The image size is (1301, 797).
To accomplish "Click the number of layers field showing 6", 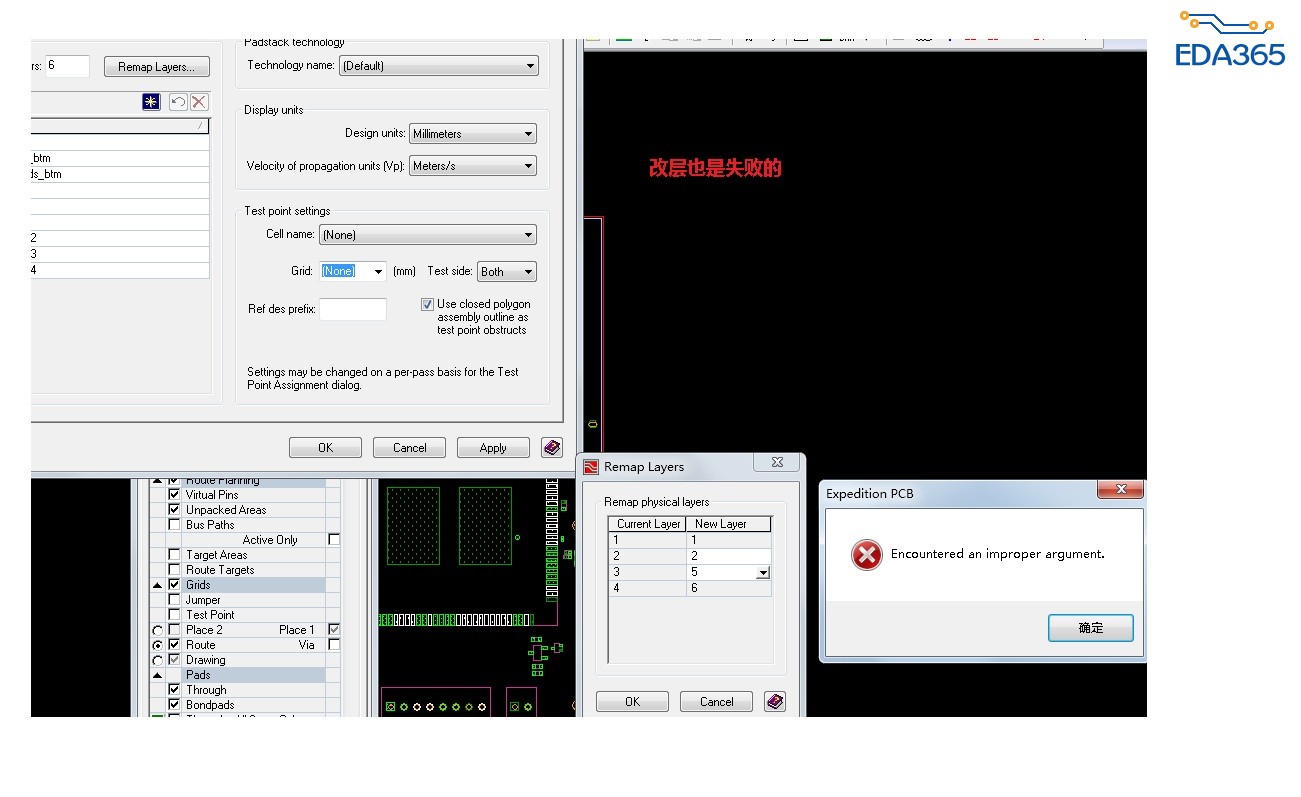I will coord(67,66).
